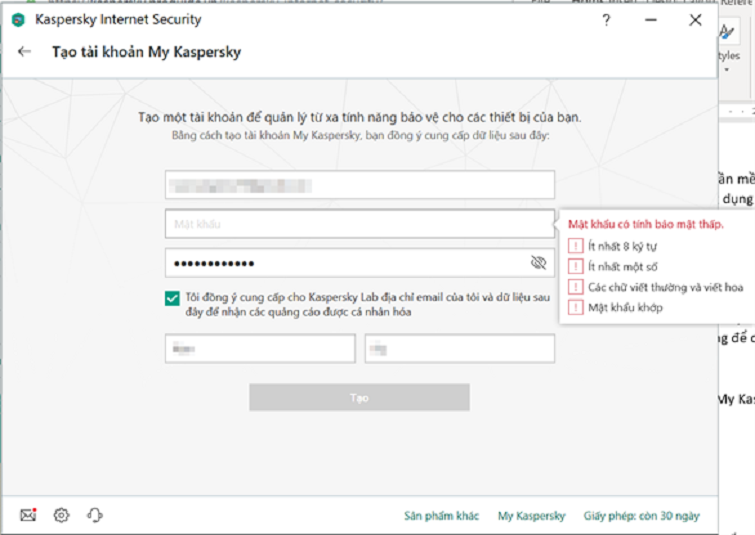The width and height of the screenshot is (755, 535).
Task: Click 'Mật khẩu khớp' requirement text
Action: coord(625,308)
